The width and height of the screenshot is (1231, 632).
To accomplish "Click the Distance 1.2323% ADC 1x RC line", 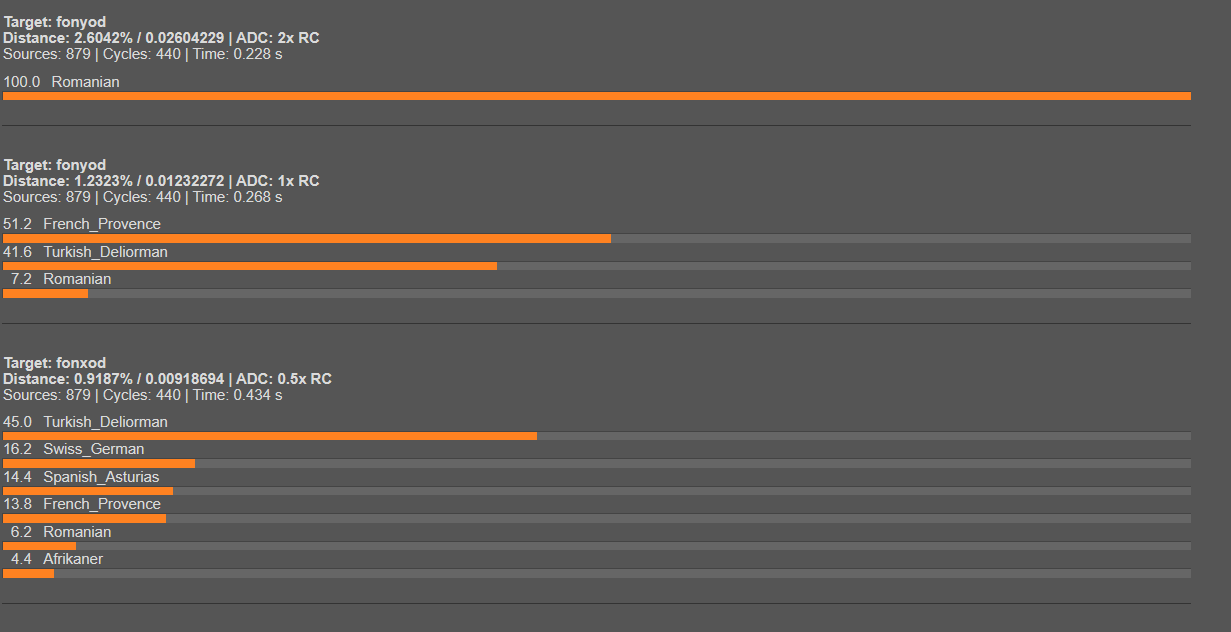I will (161, 181).
